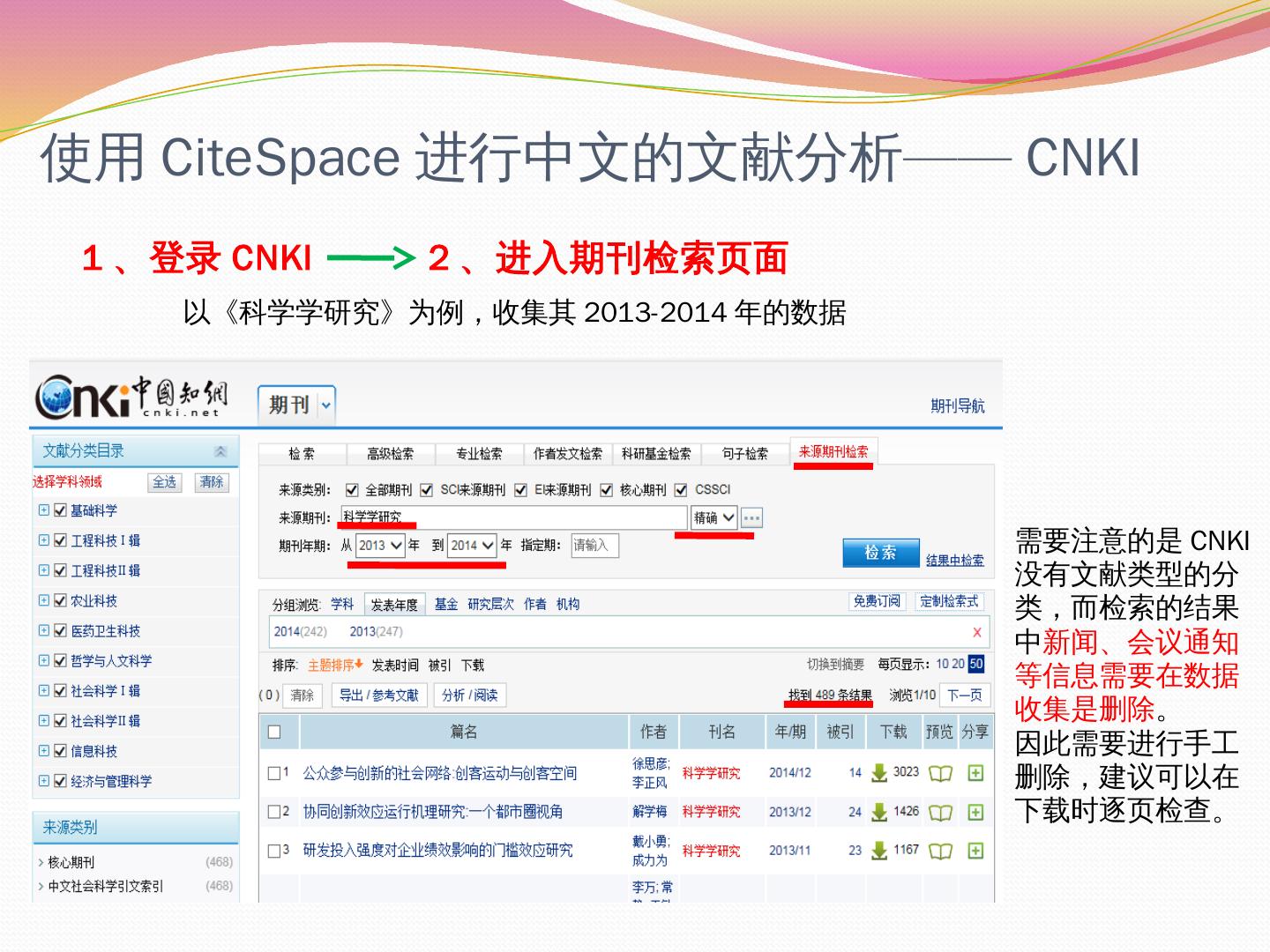Check the row 2 article checkbox

[x=273, y=812]
